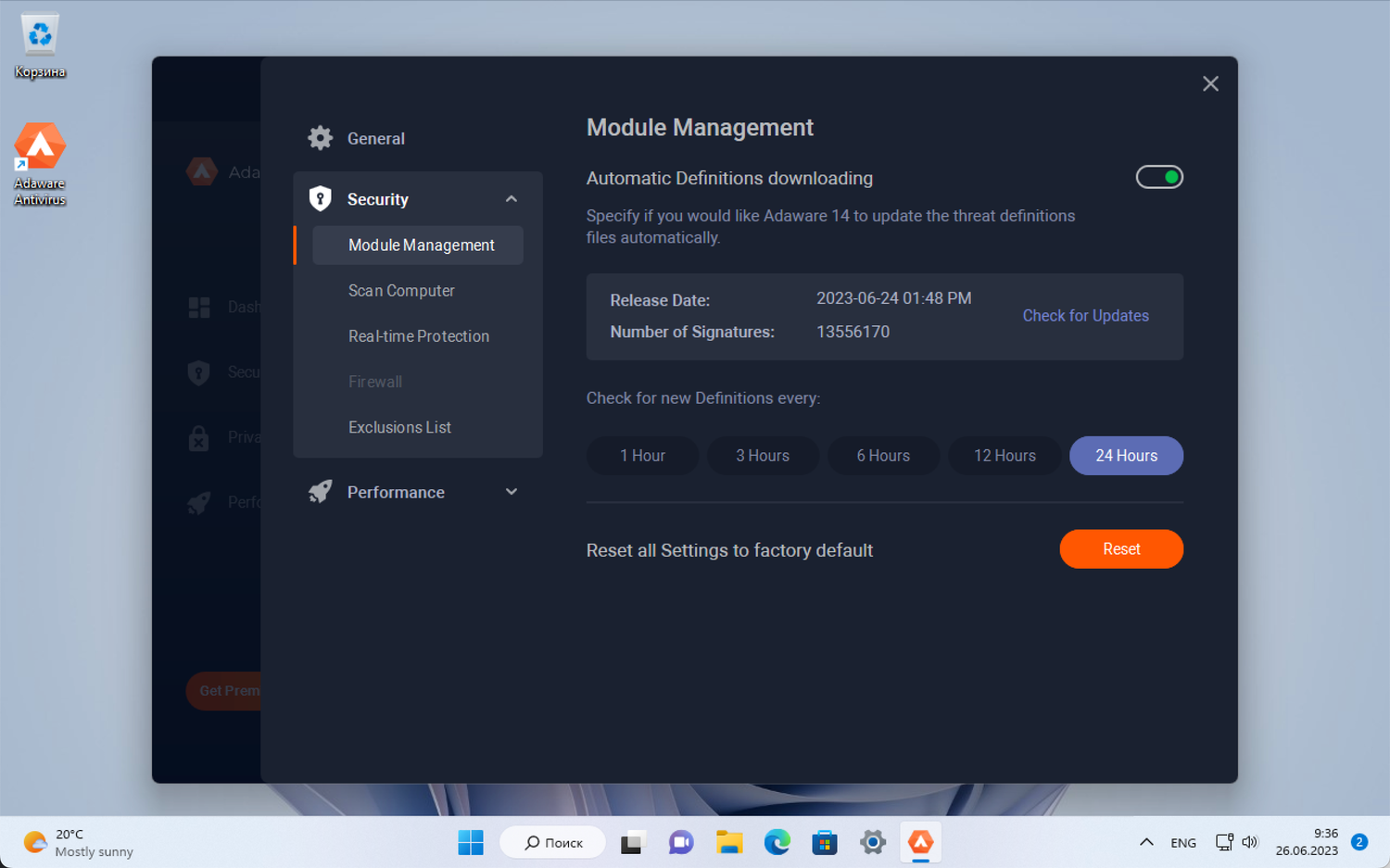1390x868 pixels.
Task: Open Real-time Protection settings page
Action: coord(419,335)
